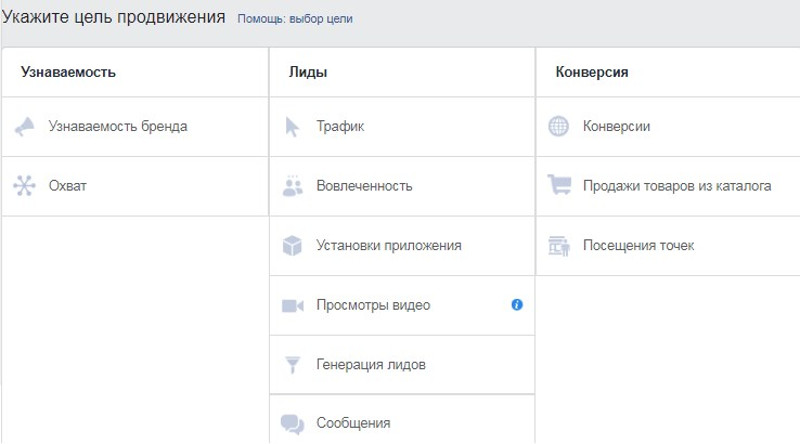Select the Сообщения objective
The image size is (800, 444).
tap(402, 420)
